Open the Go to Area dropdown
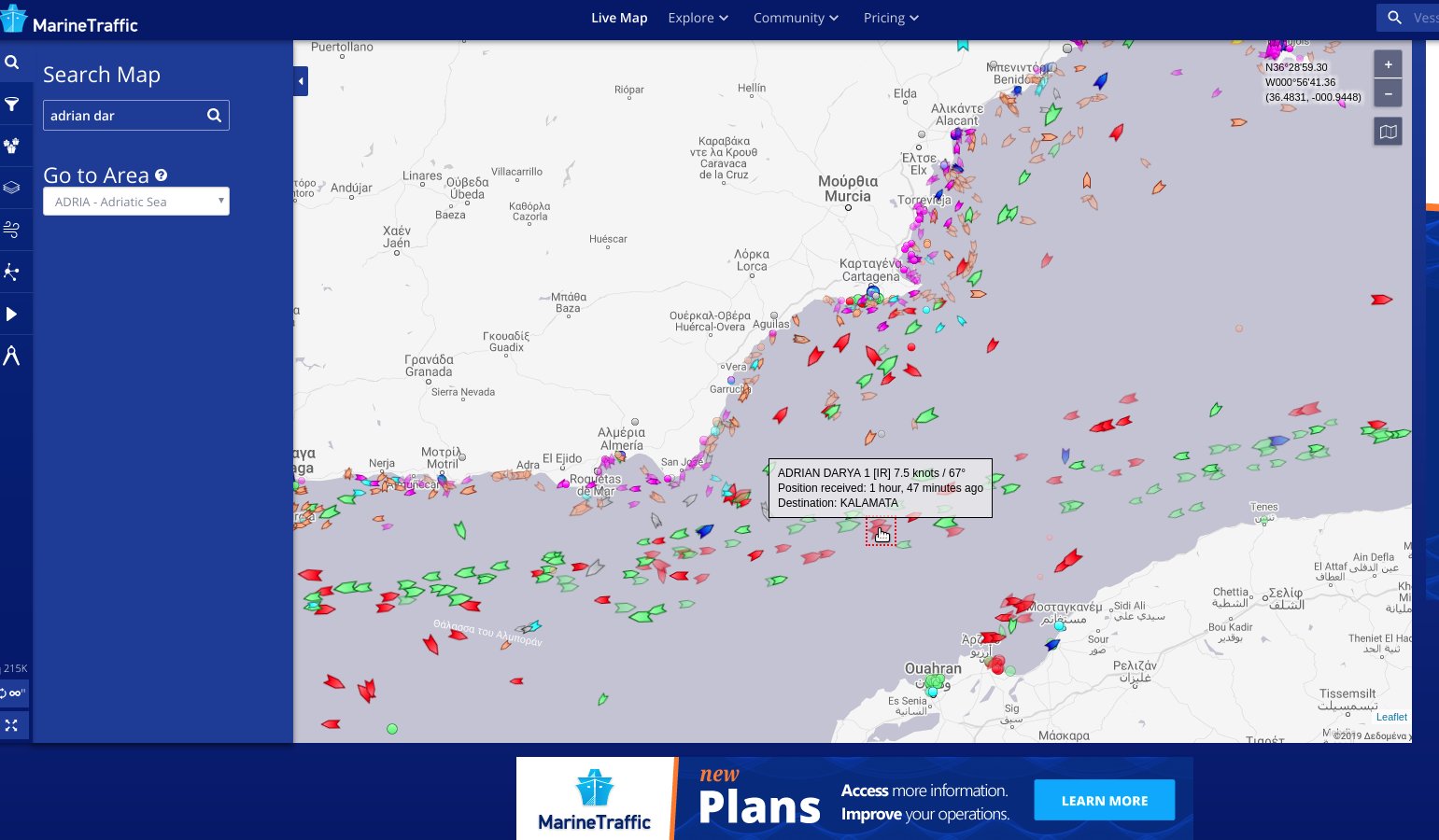The width and height of the screenshot is (1439, 840). [x=136, y=202]
